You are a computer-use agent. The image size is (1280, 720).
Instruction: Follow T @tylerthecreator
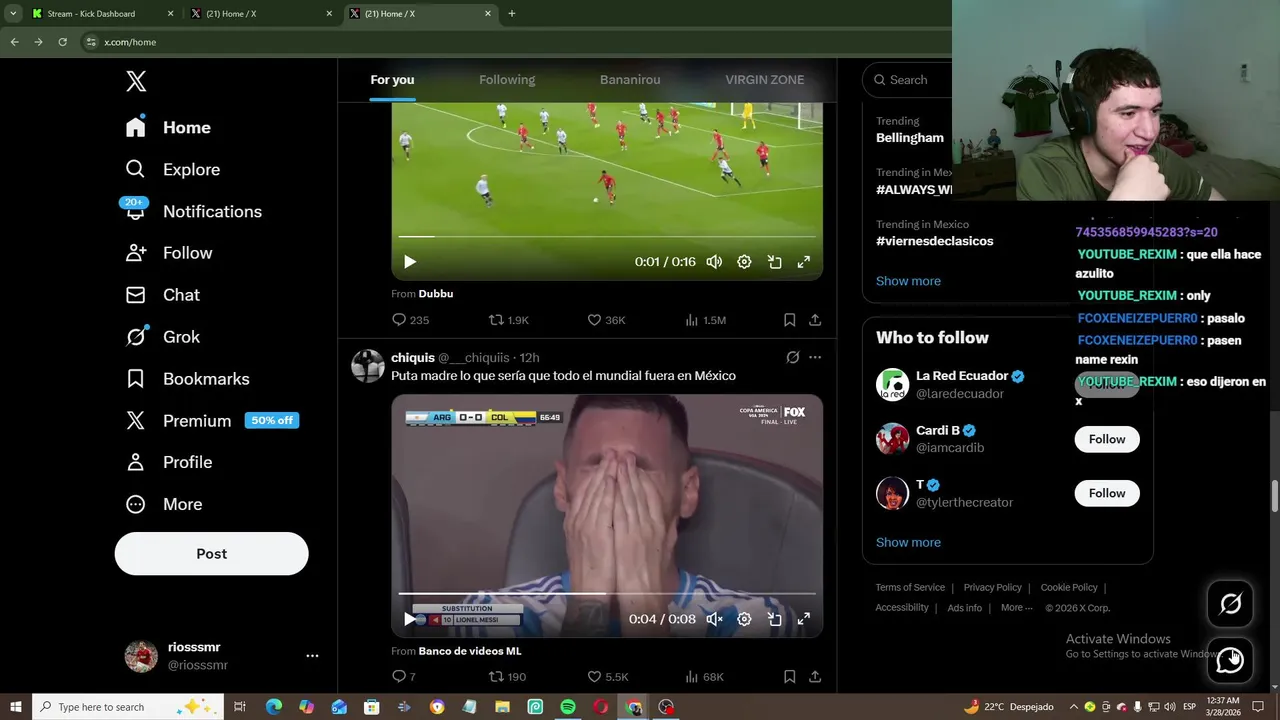pos(1107,493)
